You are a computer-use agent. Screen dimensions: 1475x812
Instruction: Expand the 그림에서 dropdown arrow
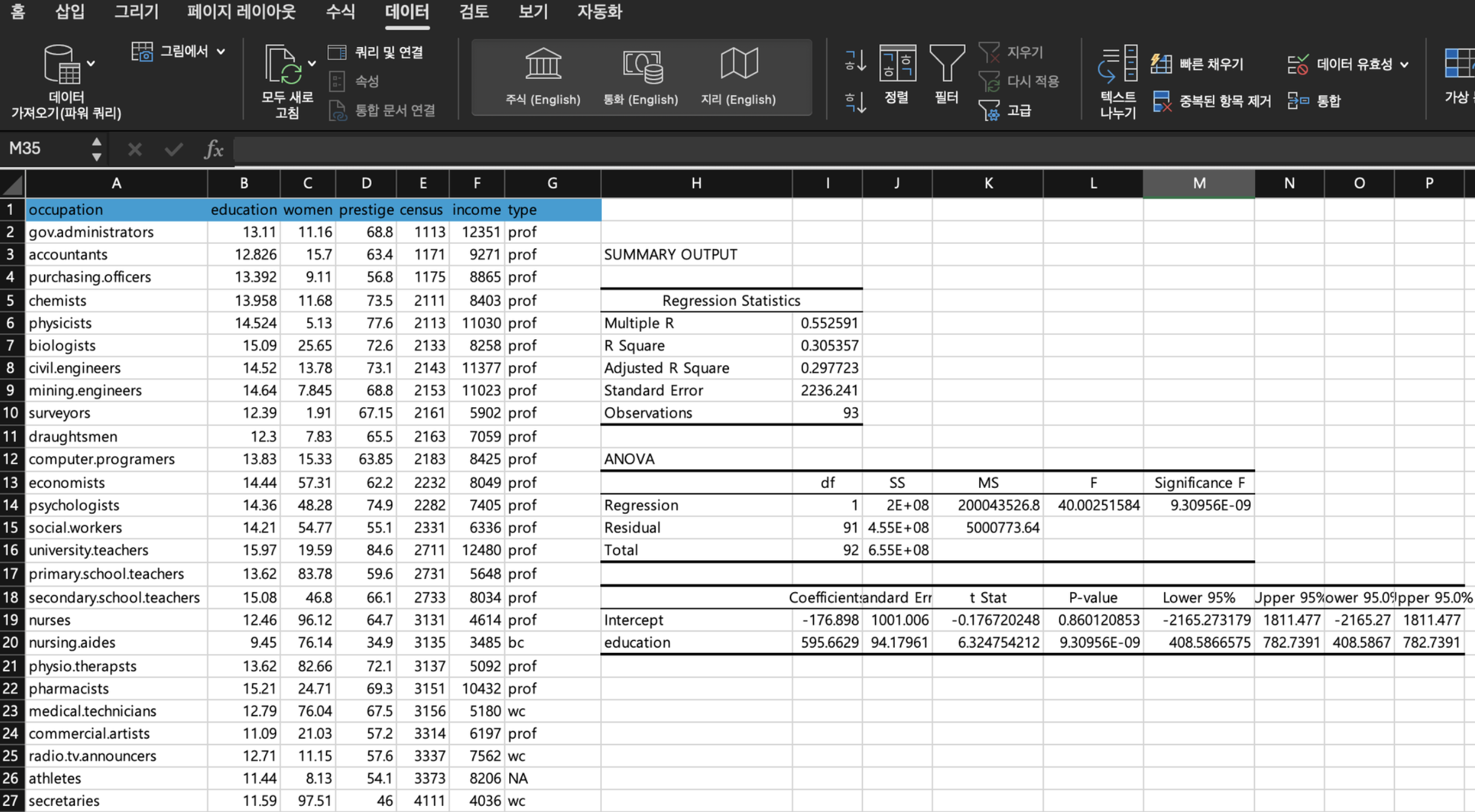click(221, 52)
